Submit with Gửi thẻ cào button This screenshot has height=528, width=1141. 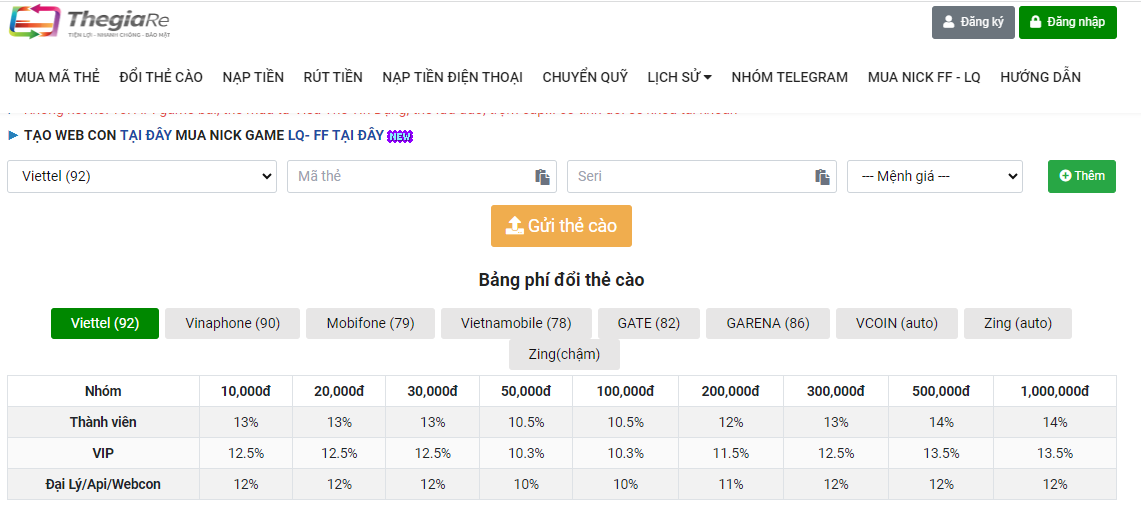pos(561,226)
